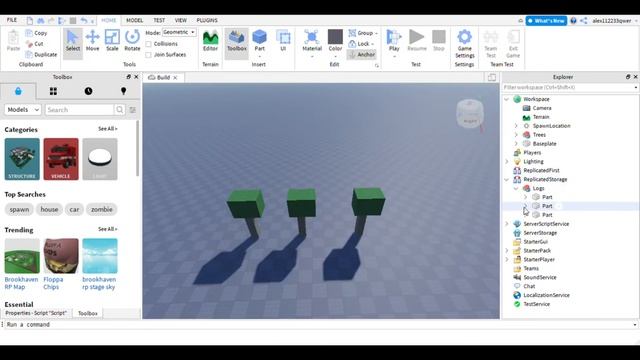This screenshot has height=360, width=640.
Task: Open Game Settings
Action: 464,44
